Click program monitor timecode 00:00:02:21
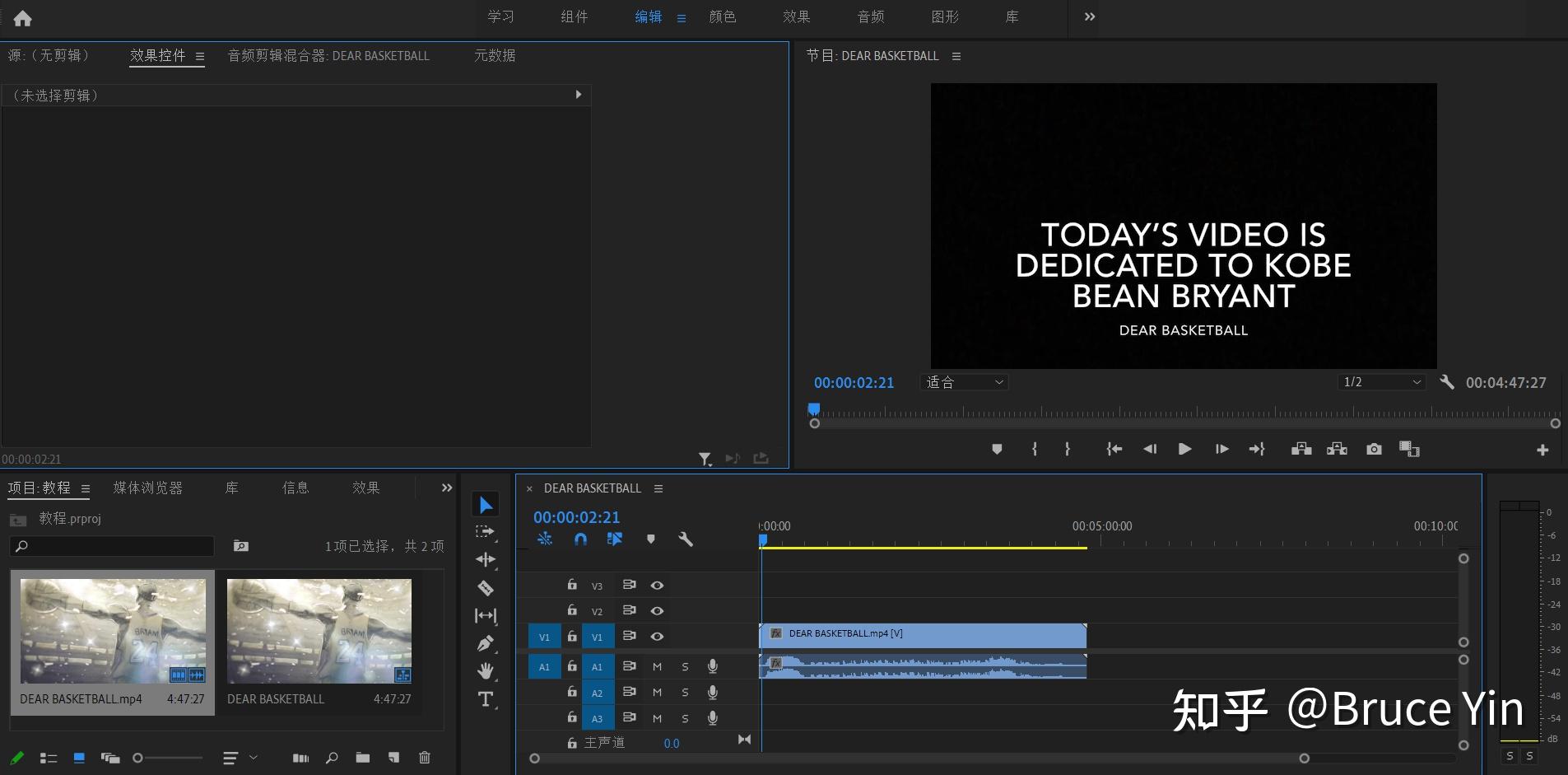The height and width of the screenshot is (775, 1568). tap(854, 382)
